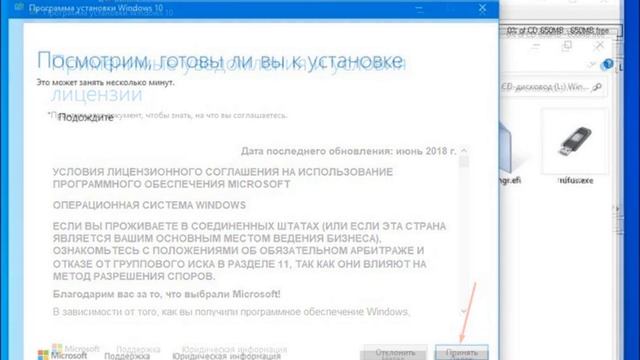Click the Microsoft logo in setup footer
640x360 pixels.
pyautogui.click(x=62, y=355)
